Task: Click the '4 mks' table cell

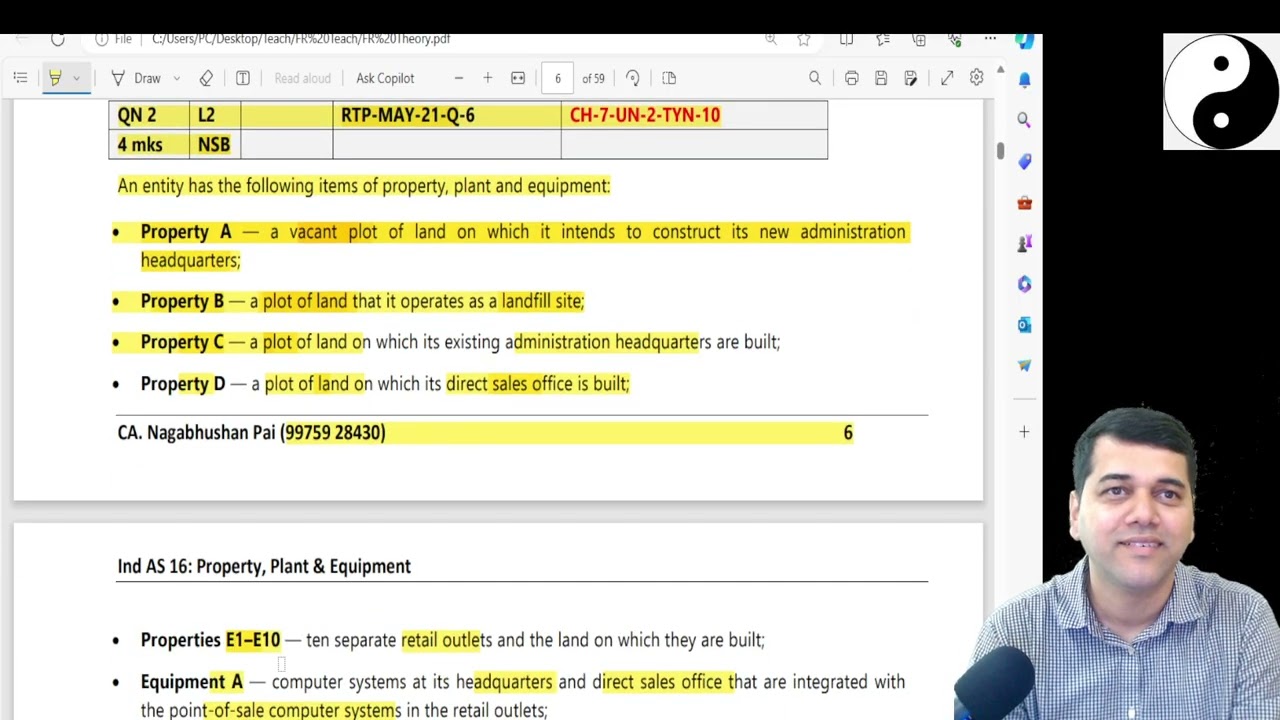Action: click(x=149, y=145)
